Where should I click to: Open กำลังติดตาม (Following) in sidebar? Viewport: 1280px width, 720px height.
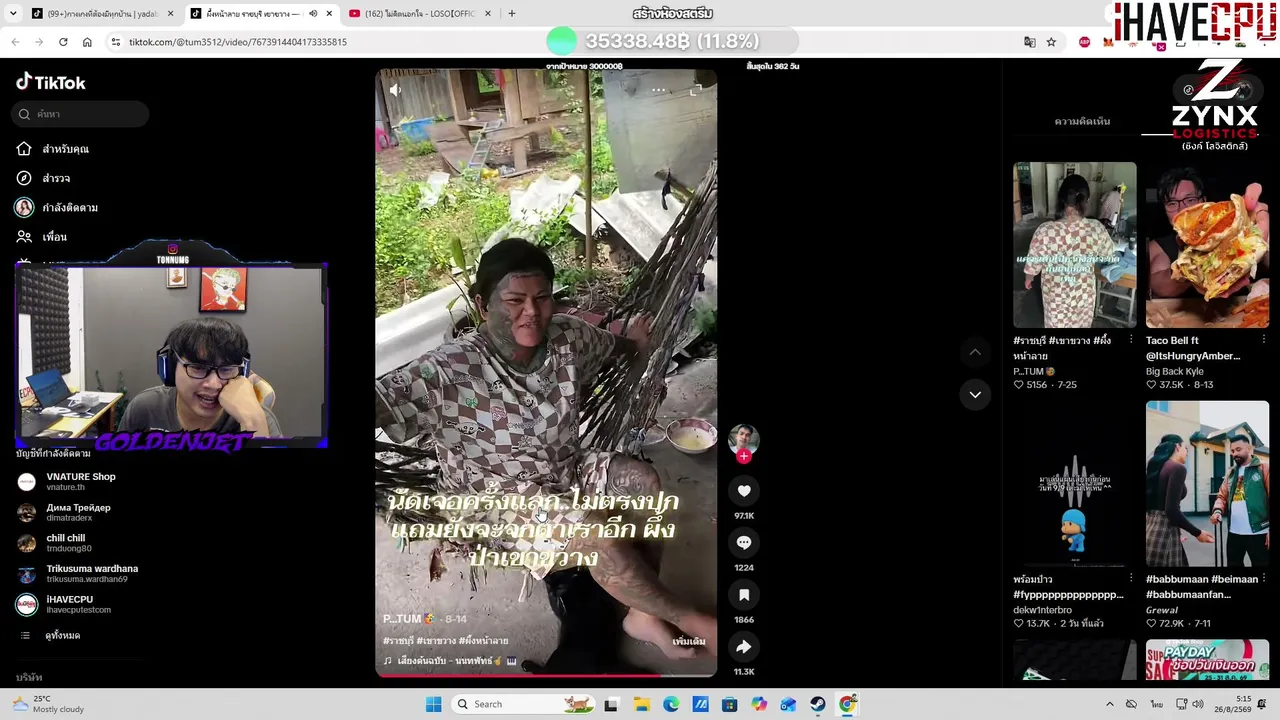coord(56,207)
